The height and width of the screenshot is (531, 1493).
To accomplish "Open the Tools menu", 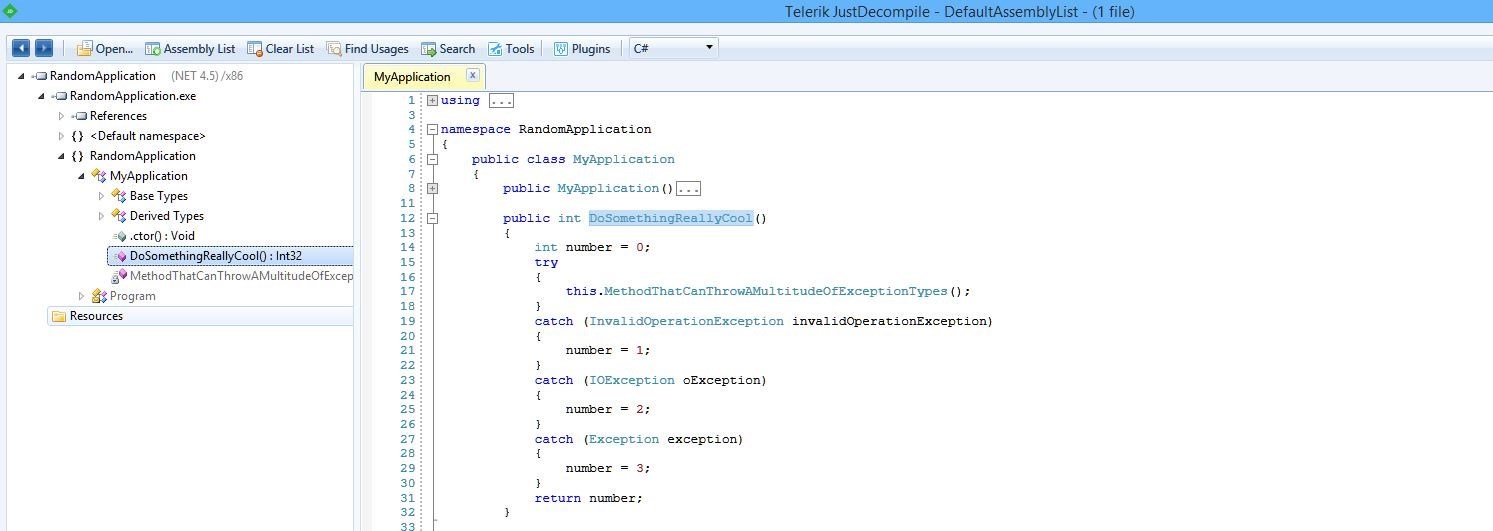I will [x=511, y=48].
